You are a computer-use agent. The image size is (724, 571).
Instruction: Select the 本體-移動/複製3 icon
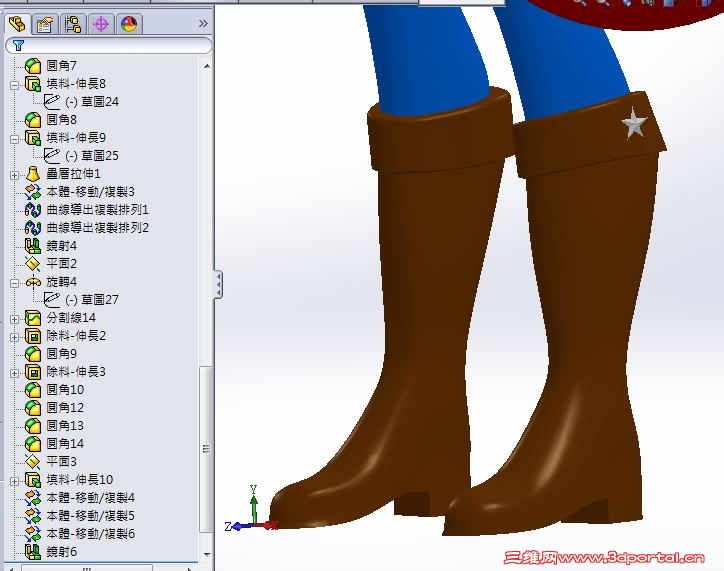[x=33, y=192]
